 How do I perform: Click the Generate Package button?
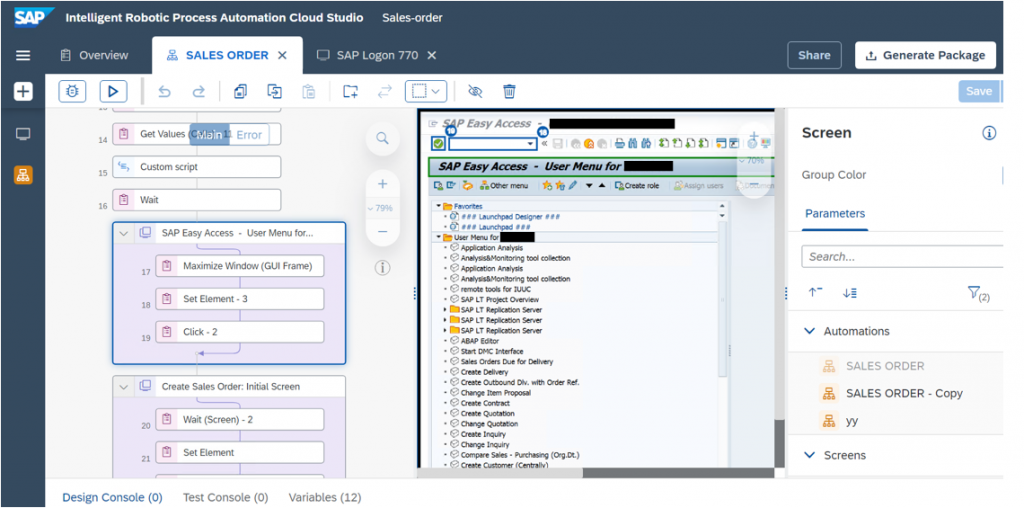pyautogui.click(x=925, y=56)
